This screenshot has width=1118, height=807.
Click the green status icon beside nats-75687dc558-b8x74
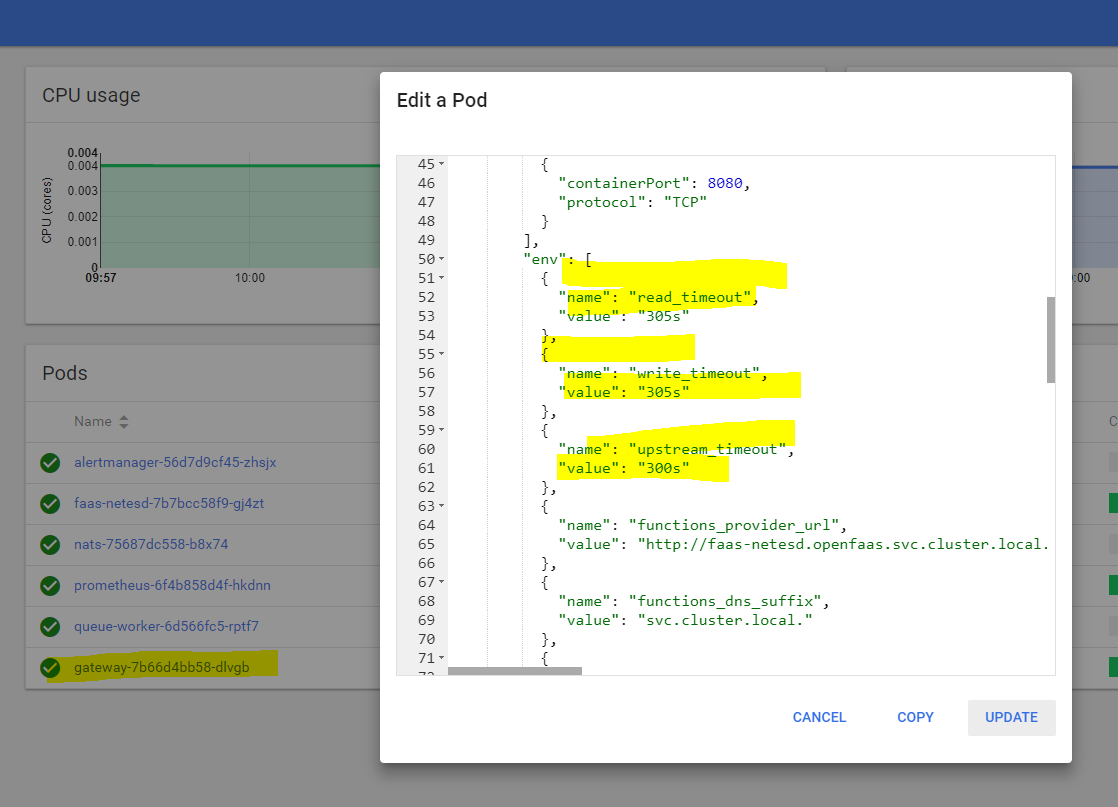tap(49, 544)
